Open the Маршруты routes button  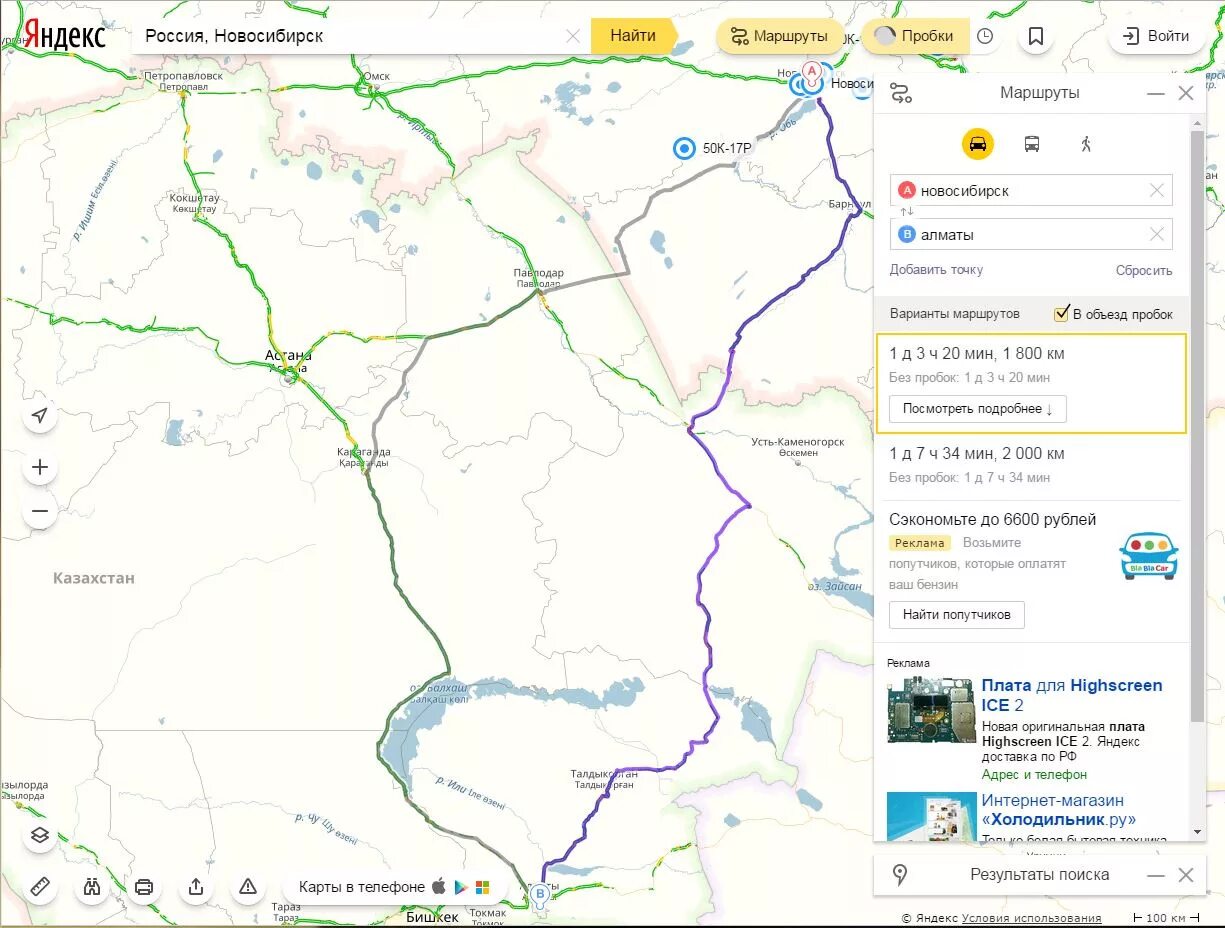point(780,36)
